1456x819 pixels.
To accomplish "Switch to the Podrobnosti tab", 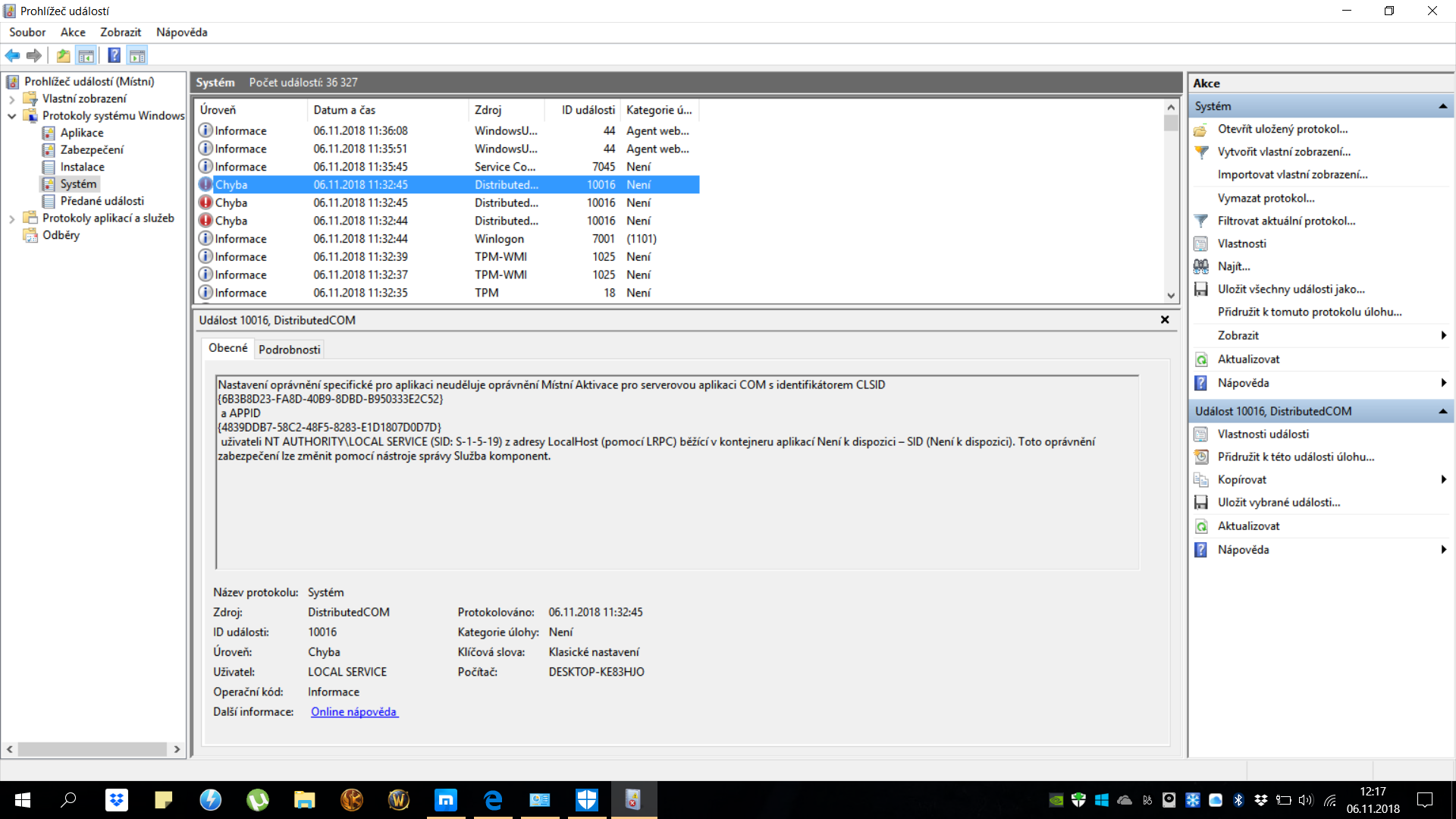I will click(x=289, y=350).
